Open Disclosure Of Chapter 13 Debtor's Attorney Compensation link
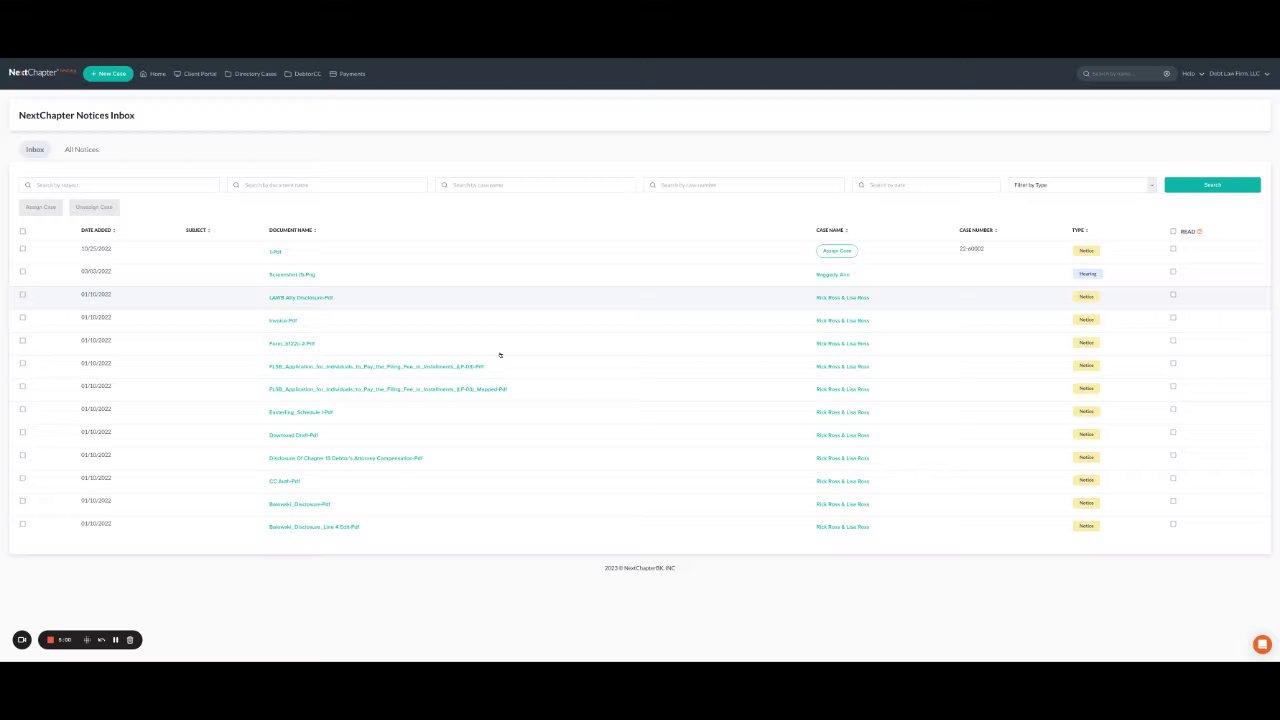The width and height of the screenshot is (1280, 720). click(x=346, y=458)
